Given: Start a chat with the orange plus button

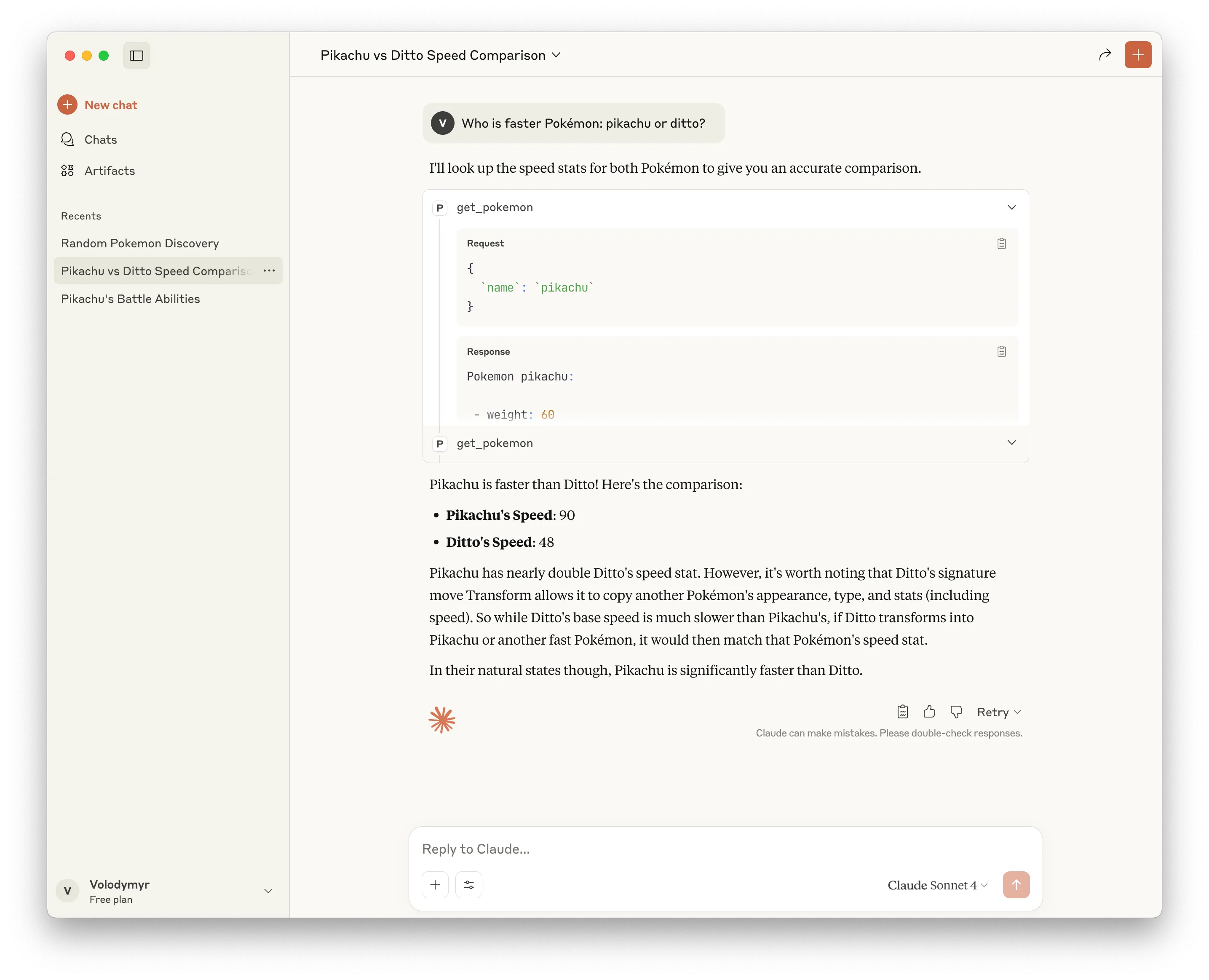Looking at the screenshot, I should [x=1137, y=55].
